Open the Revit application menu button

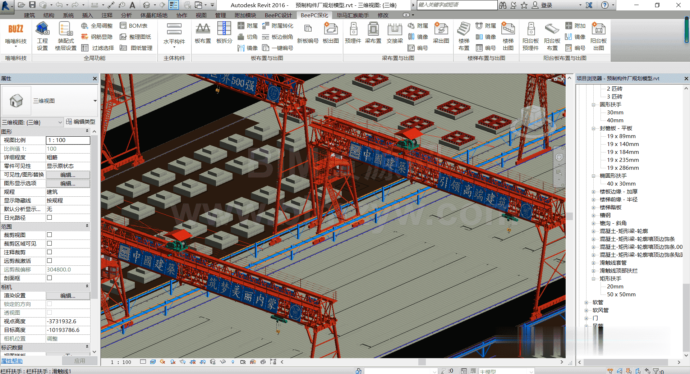(x=6, y=6)
